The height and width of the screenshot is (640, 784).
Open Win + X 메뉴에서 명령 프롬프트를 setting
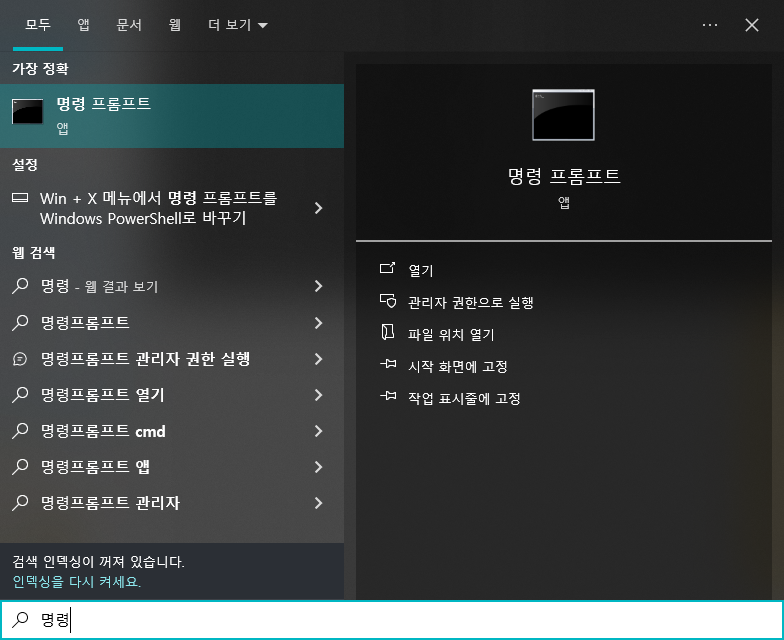[172, 208]
